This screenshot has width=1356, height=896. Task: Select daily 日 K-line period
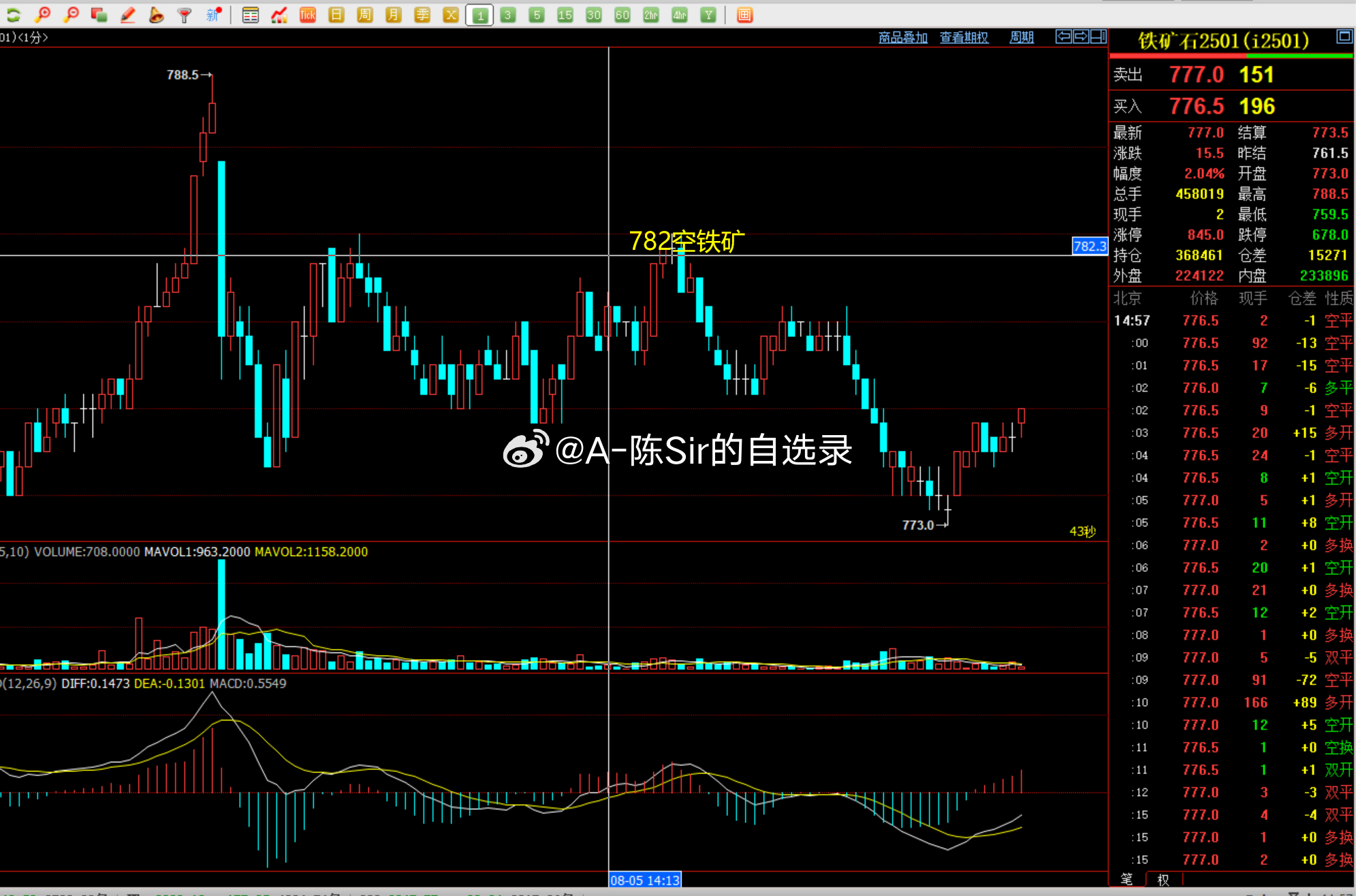(x=336, y=15)
